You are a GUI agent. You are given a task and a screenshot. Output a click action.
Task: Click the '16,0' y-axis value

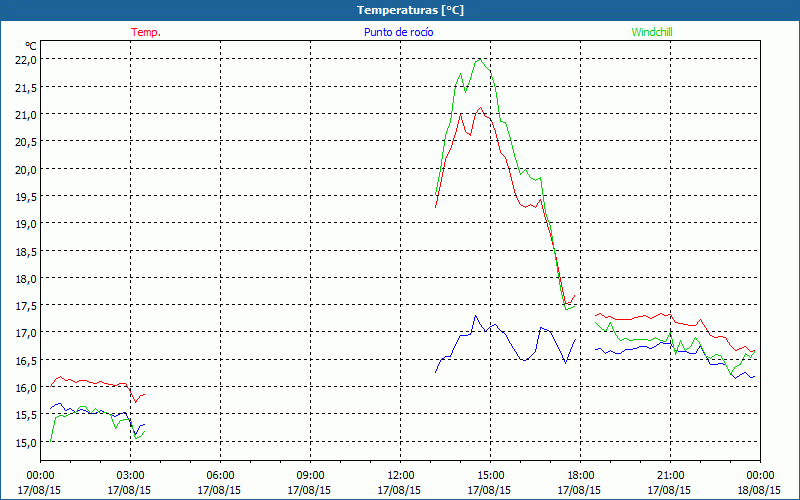(28, 388)
